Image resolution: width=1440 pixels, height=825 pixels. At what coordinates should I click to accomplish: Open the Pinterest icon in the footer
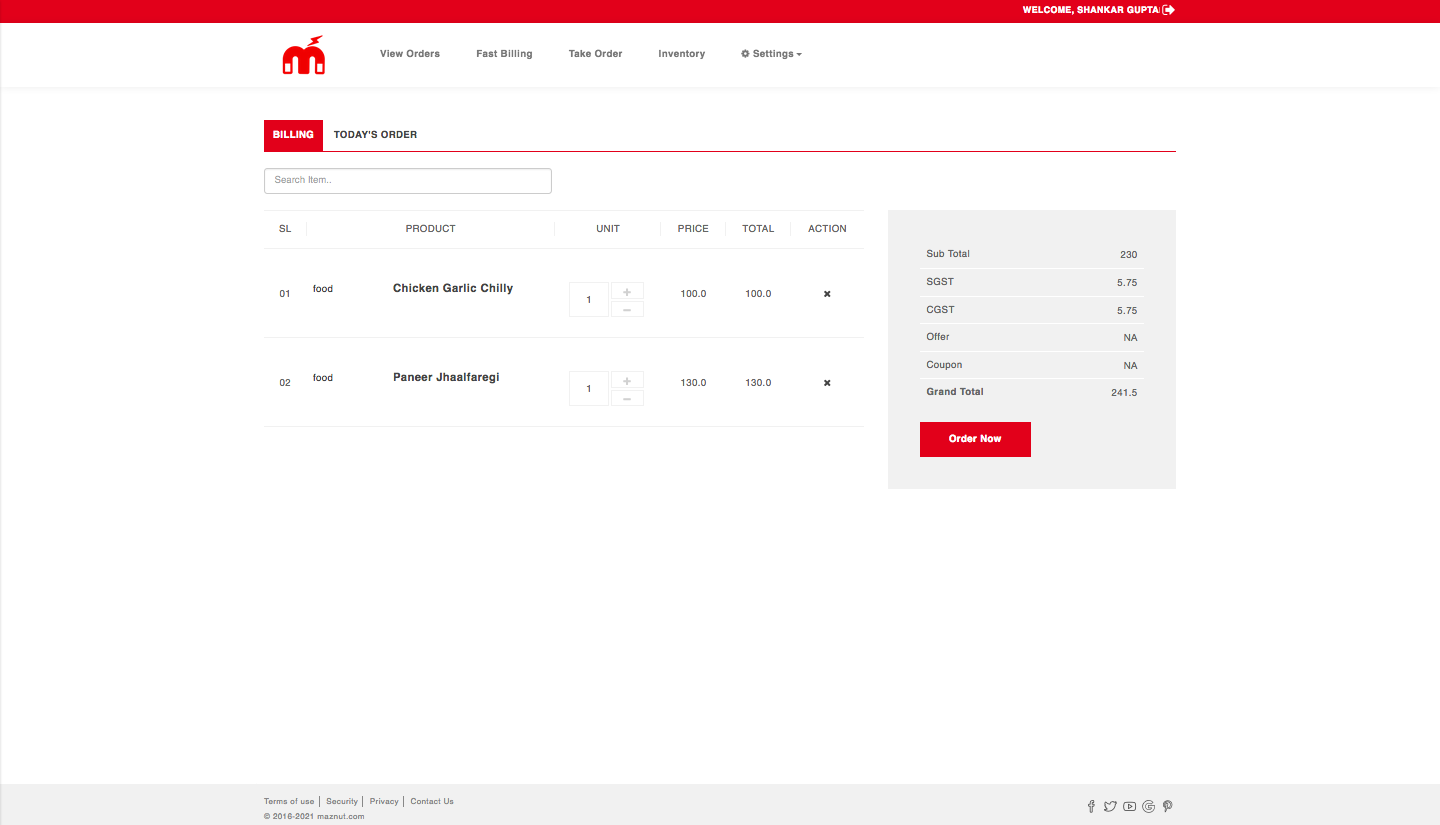[1167, 806]
